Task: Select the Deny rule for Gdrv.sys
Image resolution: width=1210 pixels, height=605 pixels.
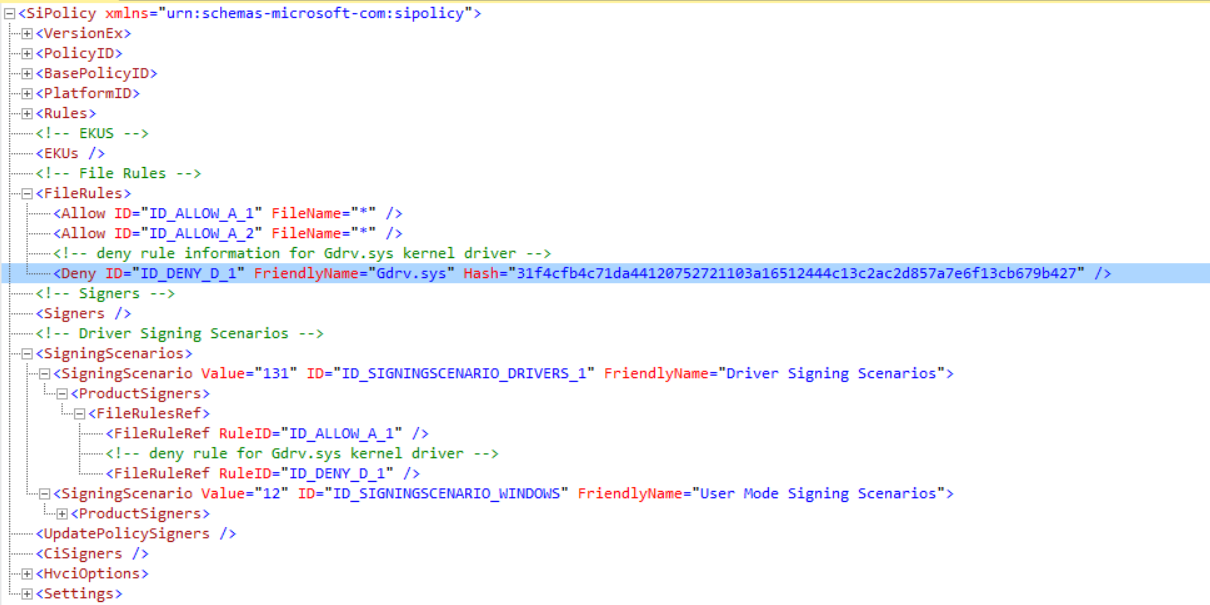Action: click(x=300, y=273)
